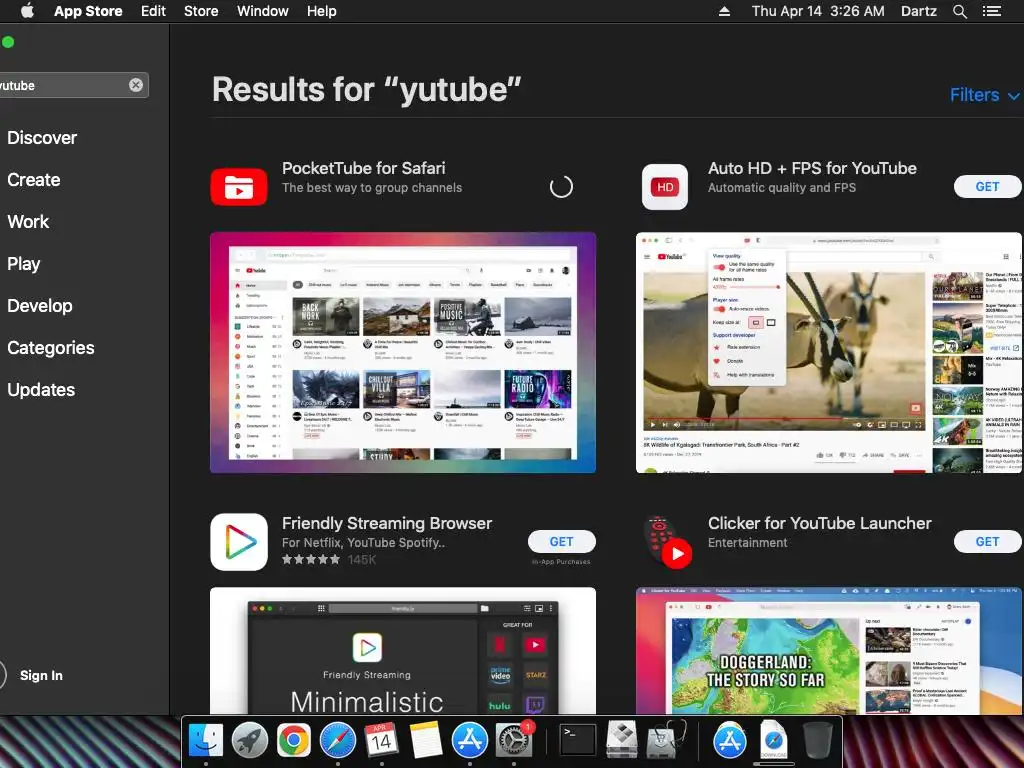Open Auto HD + FPS screenshot preview
1024x768 pixels.
tap(829, 353)
